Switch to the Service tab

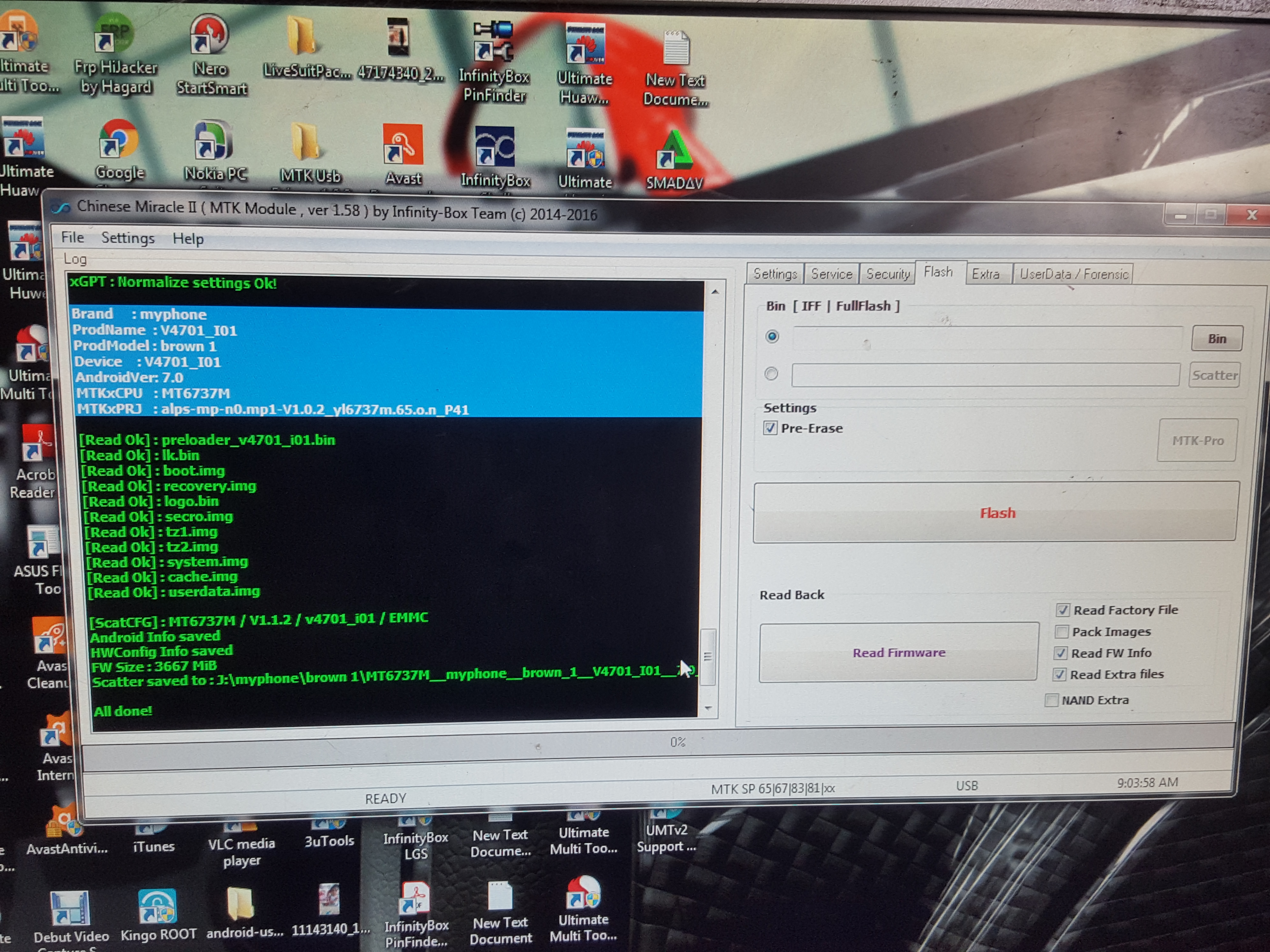pyautogui.click(x=831, y=274)
